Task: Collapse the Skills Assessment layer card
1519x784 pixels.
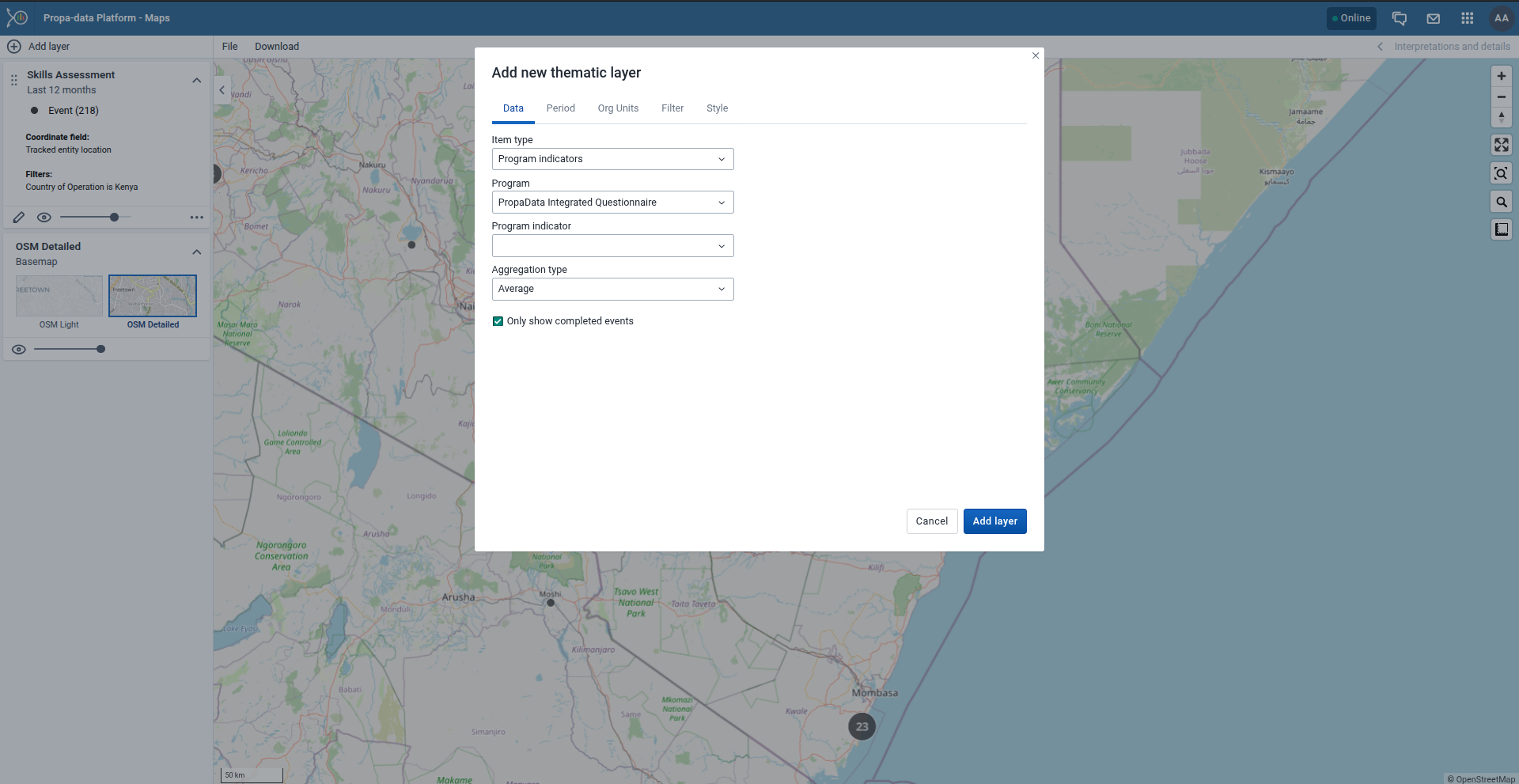Action: (196, 80)
